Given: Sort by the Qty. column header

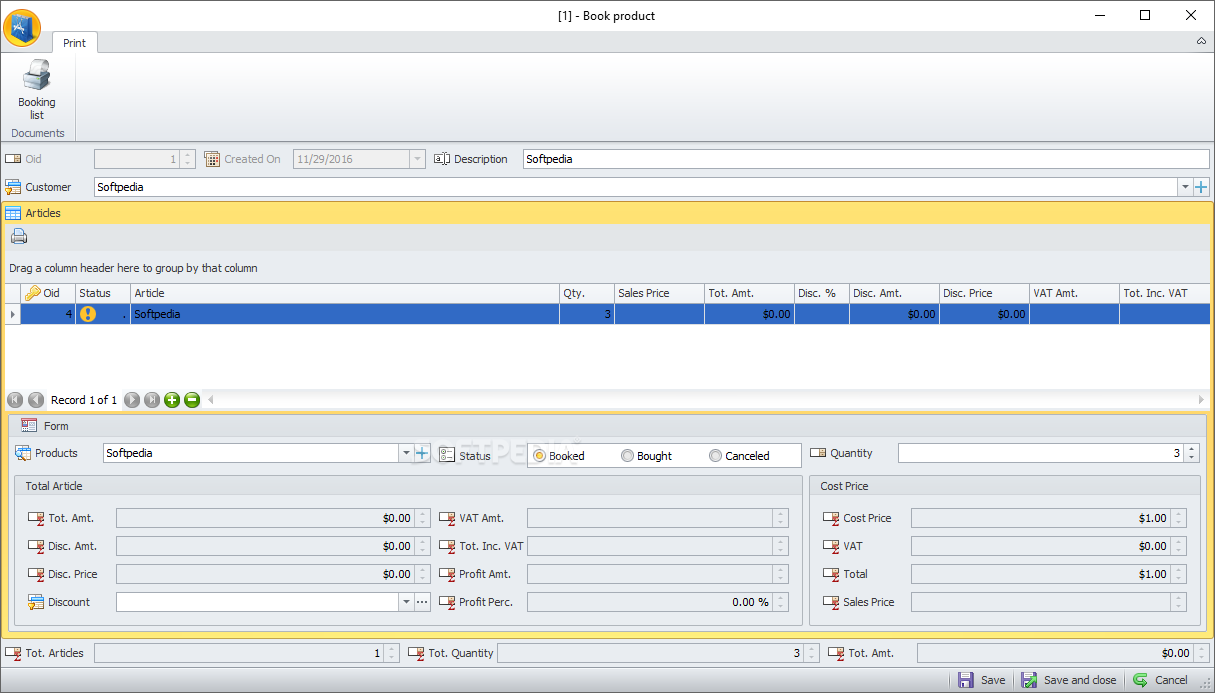Looking at the screenshot, I should point(587,293).
